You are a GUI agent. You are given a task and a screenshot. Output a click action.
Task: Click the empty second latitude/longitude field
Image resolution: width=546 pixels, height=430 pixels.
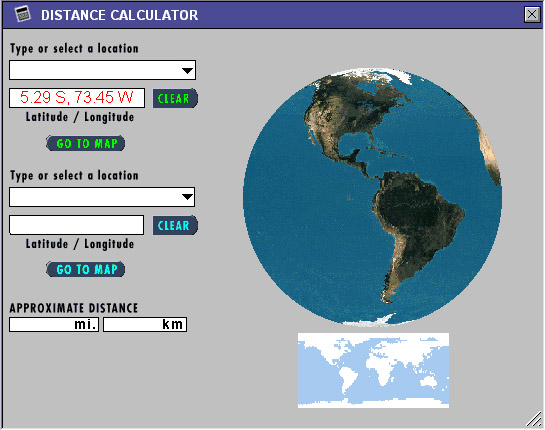coord(77,225)
